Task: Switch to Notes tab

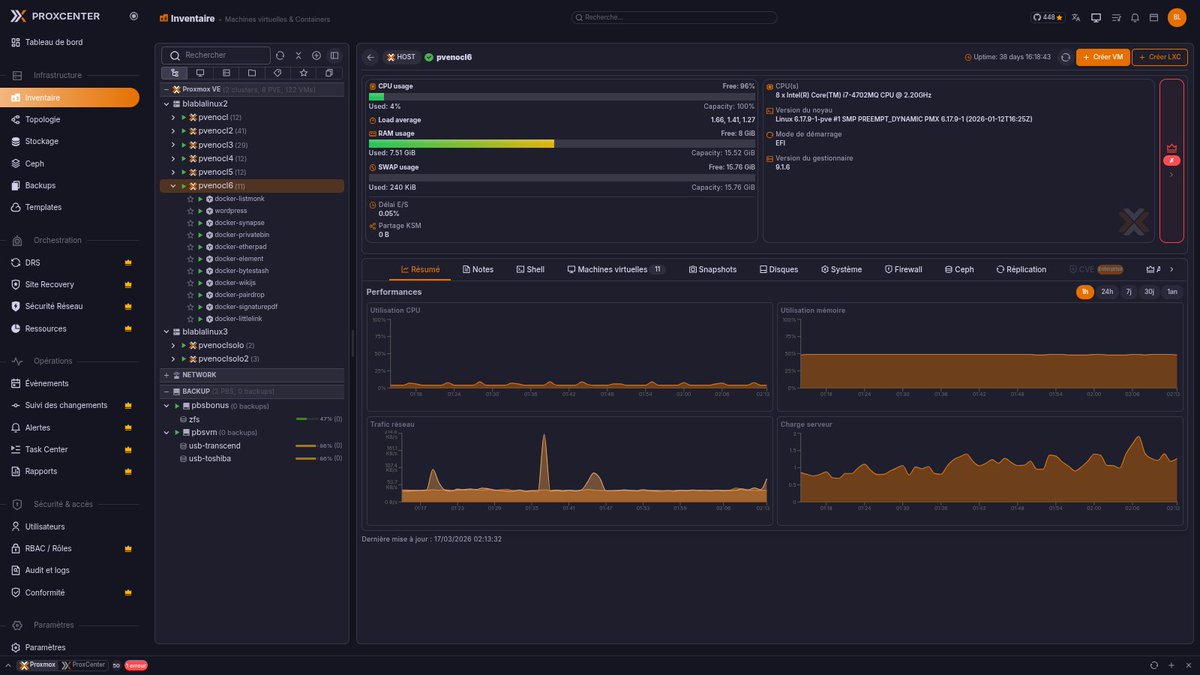Action: 478,269
